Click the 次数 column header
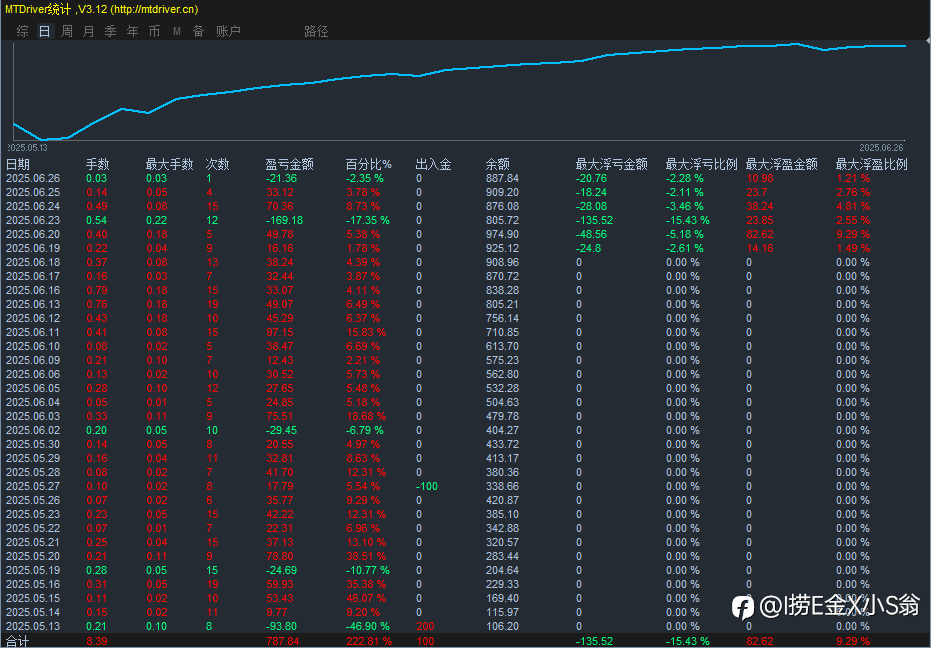This screenshot has height=648, width=931. pyautogui.click(x=217, y=165)
